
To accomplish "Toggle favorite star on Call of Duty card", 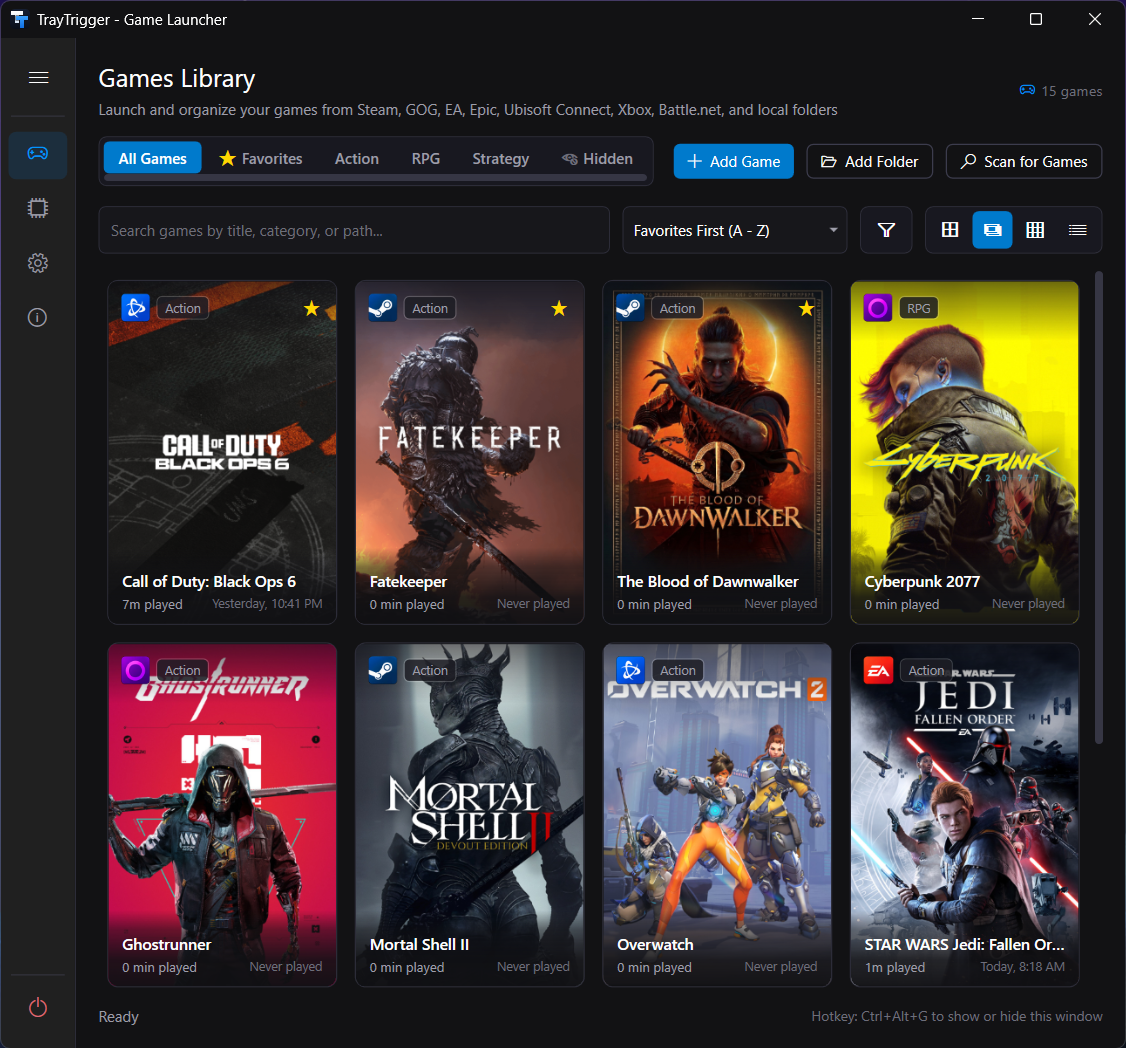I will point(311,309).
